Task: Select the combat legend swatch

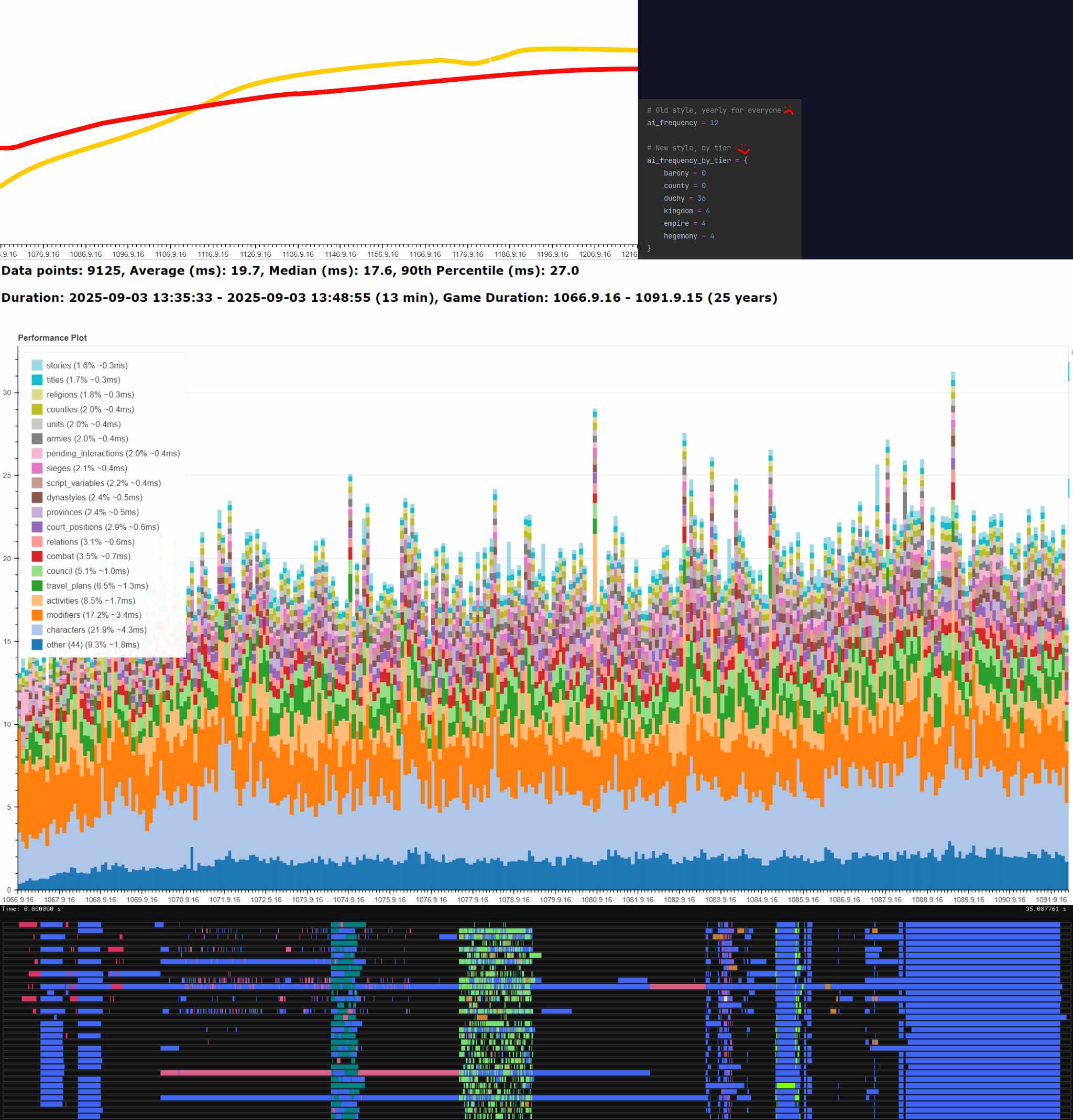Action: pos(37,556)
